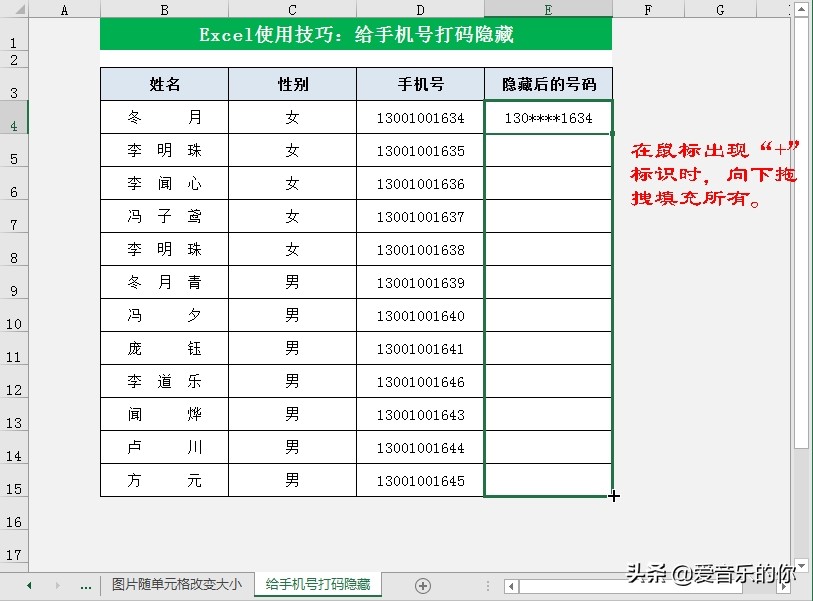
Task: Select column header B
Action: point(164,9)
